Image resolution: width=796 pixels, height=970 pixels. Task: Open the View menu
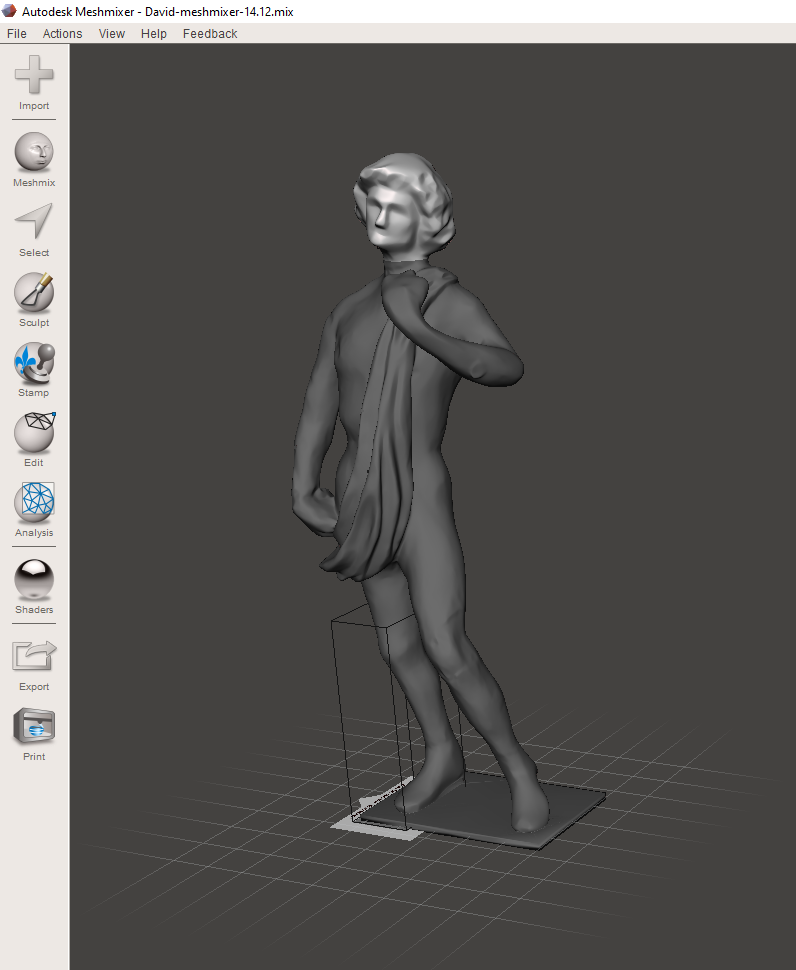pos(112,33)
